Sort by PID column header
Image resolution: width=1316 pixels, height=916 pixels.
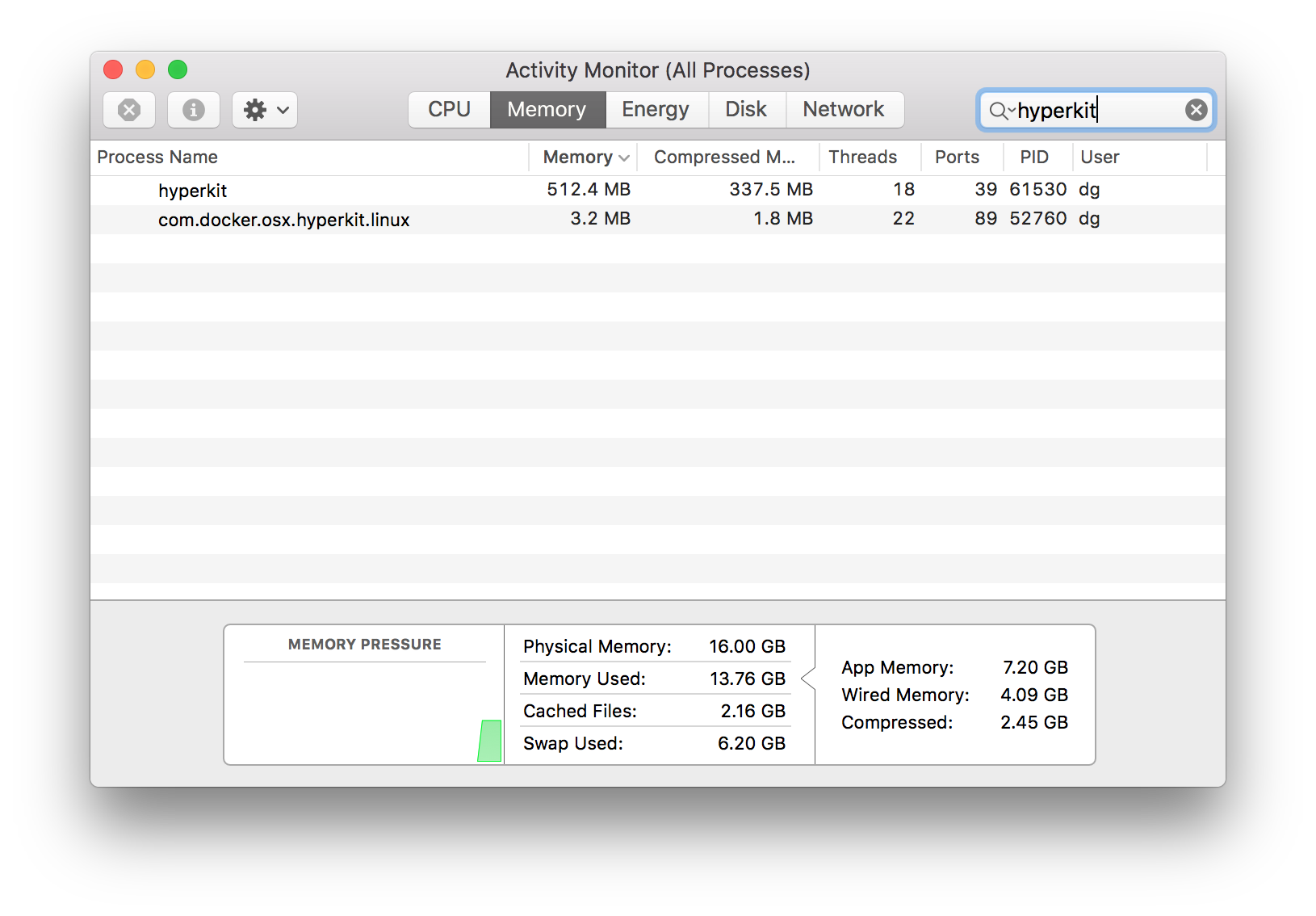coord(1037,158)
